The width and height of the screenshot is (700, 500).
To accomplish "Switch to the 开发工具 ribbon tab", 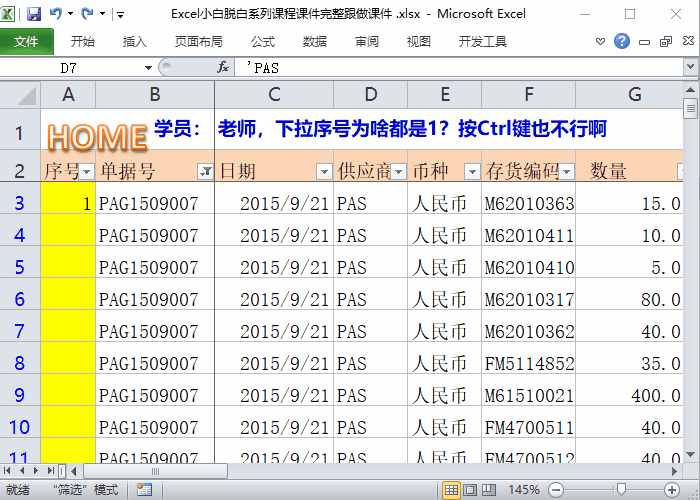I will [x=483, y=42].
